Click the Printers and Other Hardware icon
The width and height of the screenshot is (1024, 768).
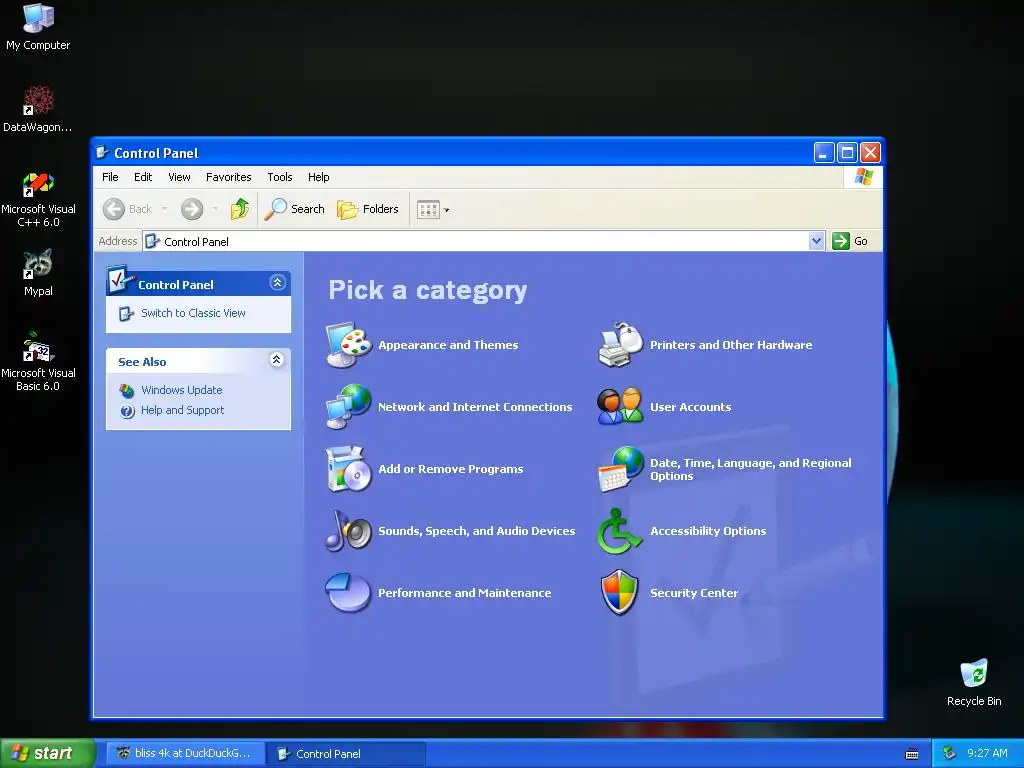[620, 345]
